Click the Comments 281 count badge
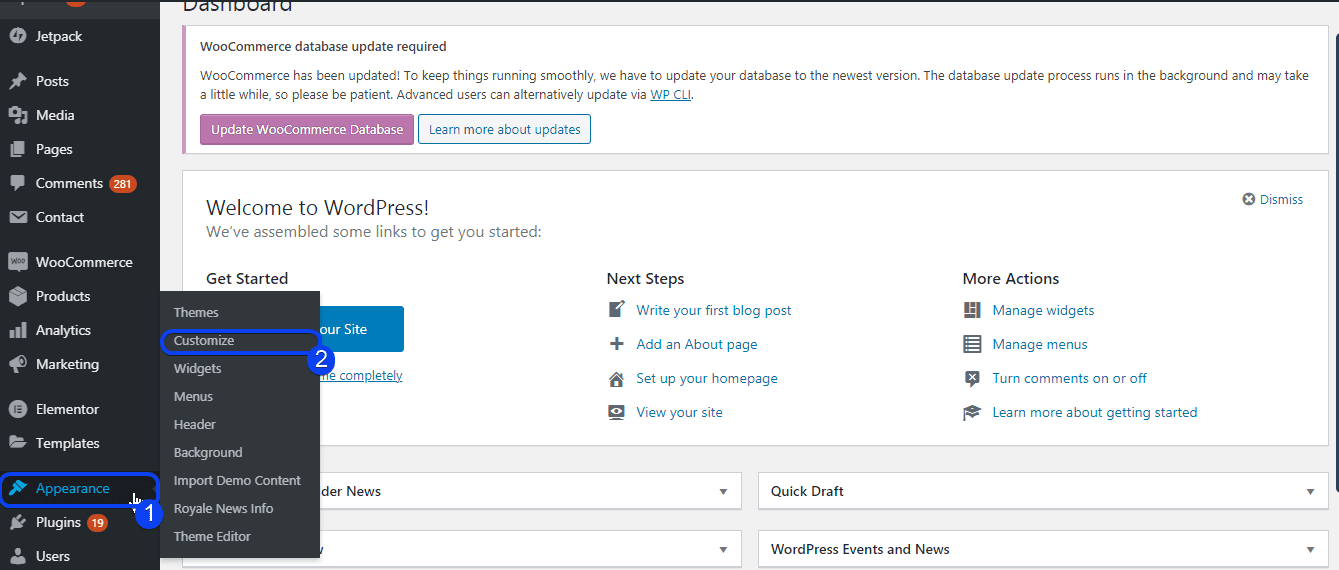This screenshot has width=1339, height=570. 123,183
